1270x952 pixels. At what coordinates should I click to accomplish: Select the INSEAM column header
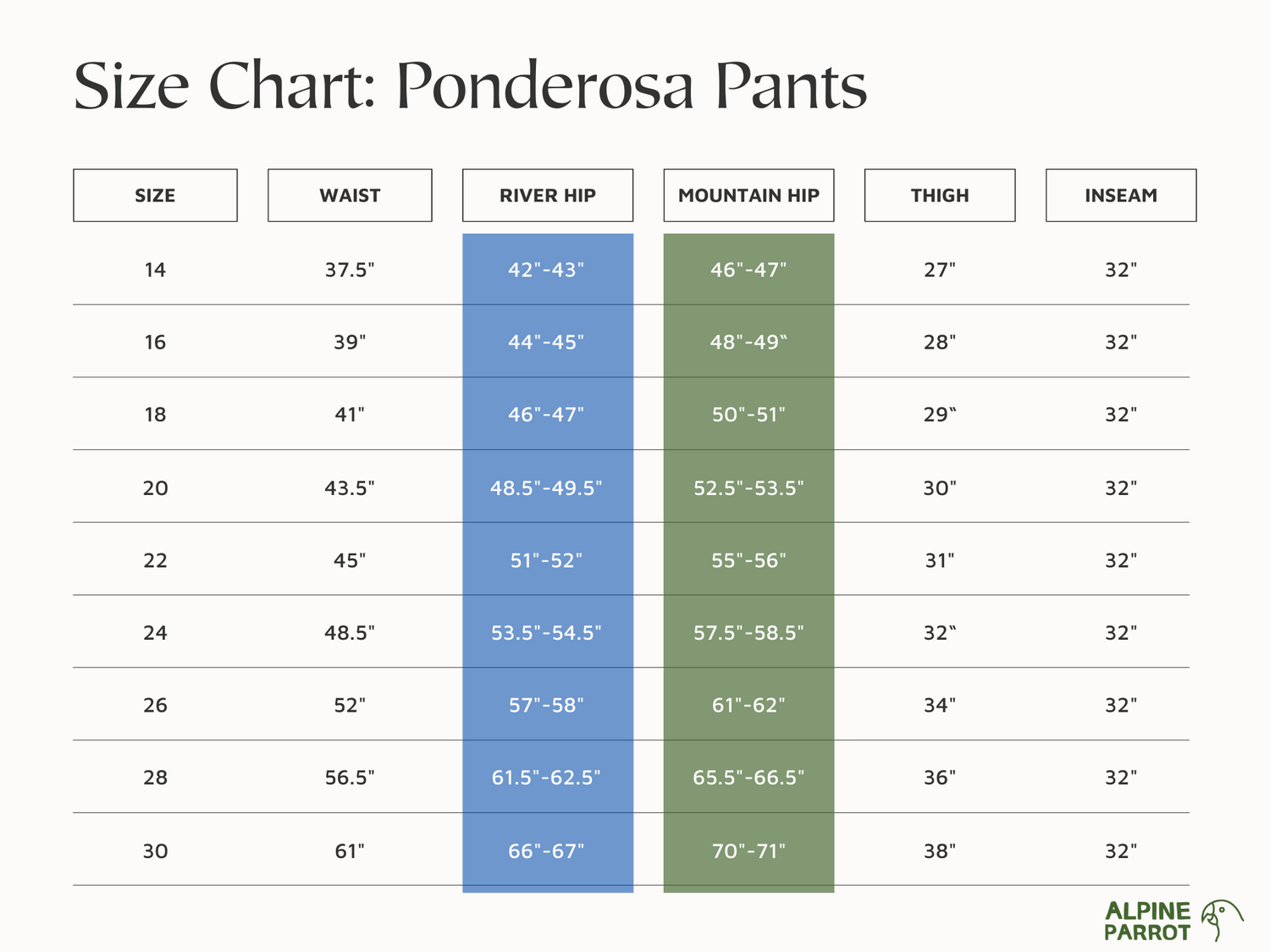pos(1120,195)
